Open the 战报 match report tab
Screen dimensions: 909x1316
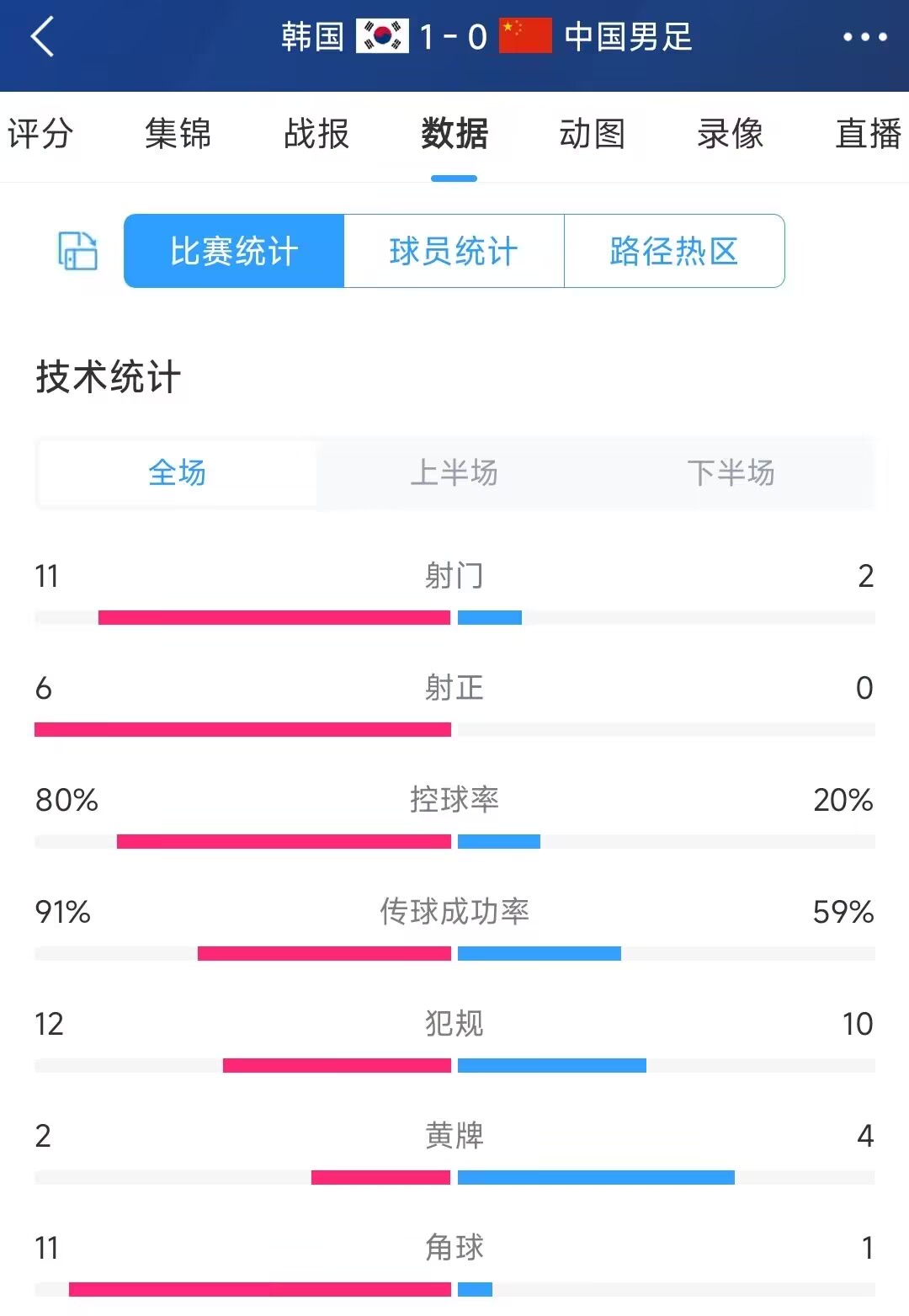coord(316,134)
